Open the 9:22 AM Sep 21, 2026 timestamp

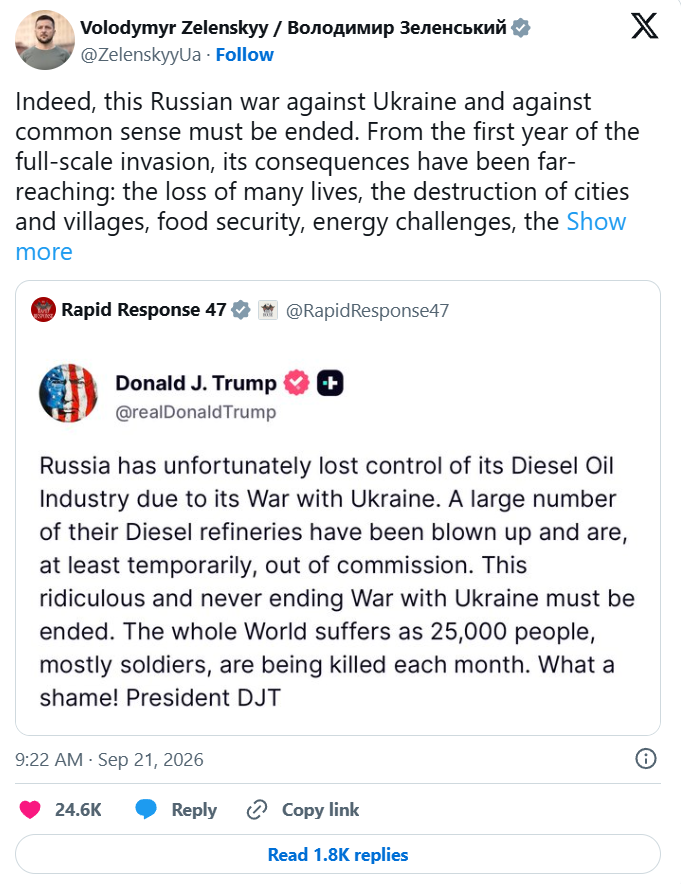click(x=109, y=759)
